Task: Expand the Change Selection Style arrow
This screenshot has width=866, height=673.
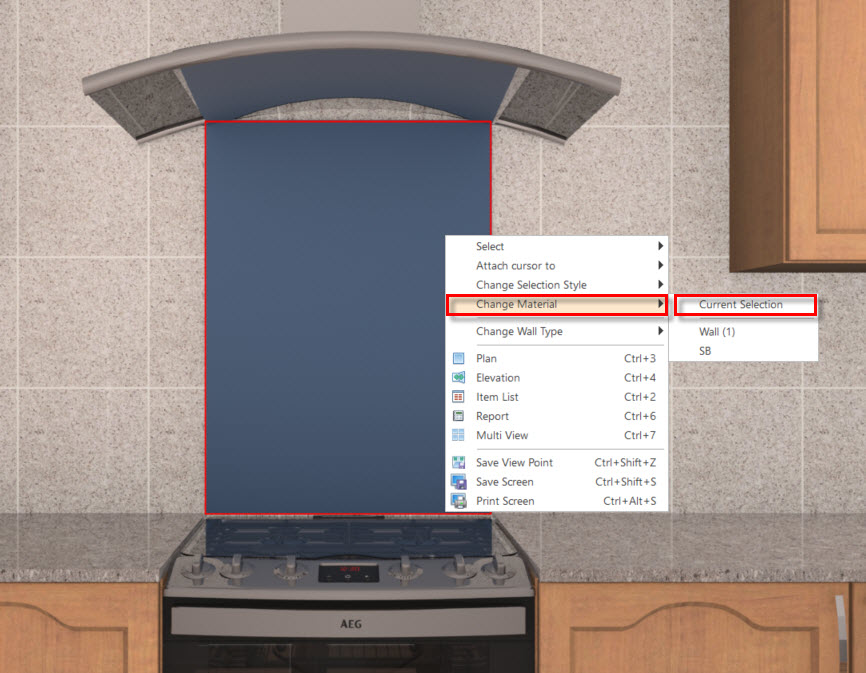Action: coord(660,285)
